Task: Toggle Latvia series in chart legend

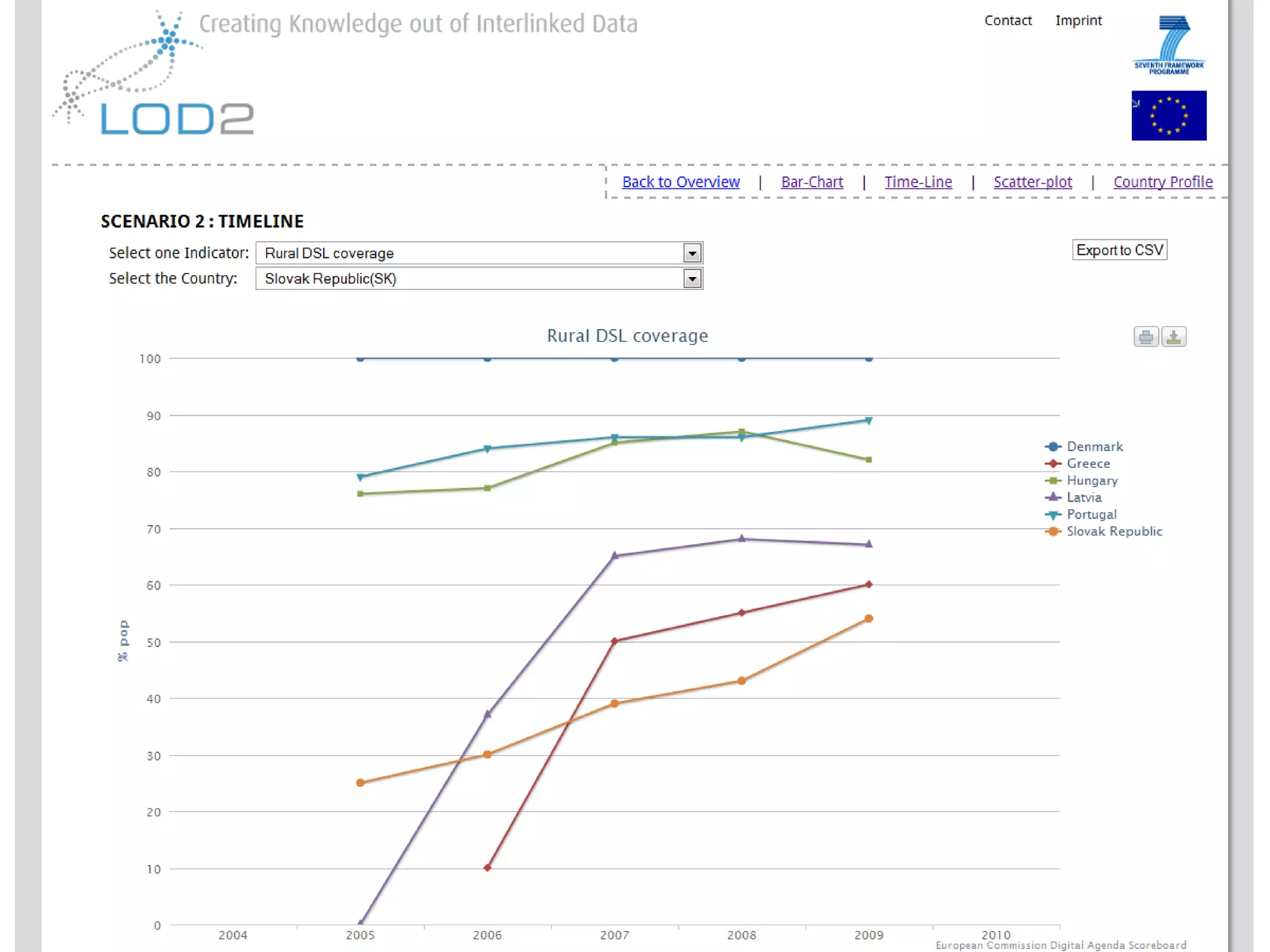Action: coord(1083,497)
